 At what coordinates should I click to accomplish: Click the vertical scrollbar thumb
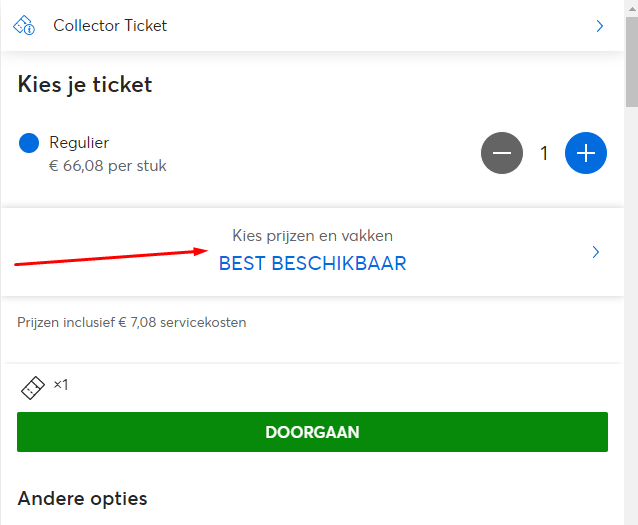pyautogui.click(x=632, y=62)
